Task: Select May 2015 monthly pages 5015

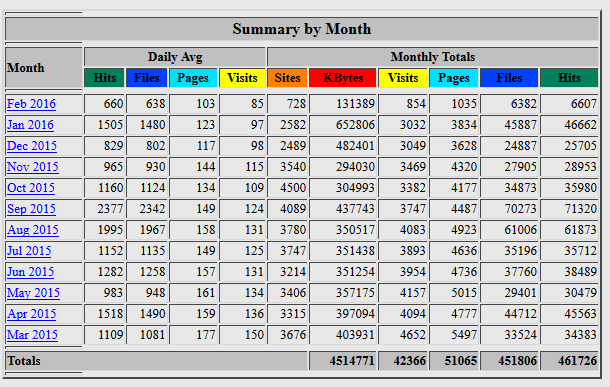Action: pyautogui.click(x=464, y=293)
